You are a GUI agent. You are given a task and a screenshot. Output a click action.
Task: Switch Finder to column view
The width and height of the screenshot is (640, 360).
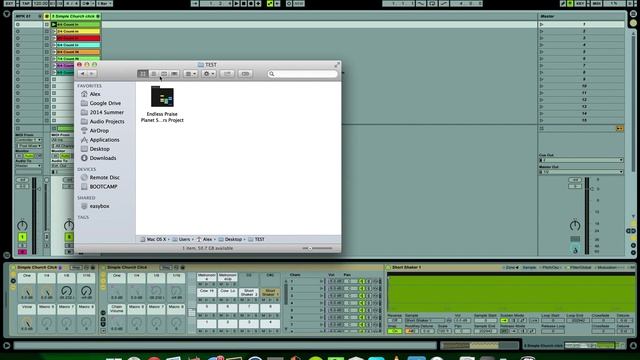164,74
